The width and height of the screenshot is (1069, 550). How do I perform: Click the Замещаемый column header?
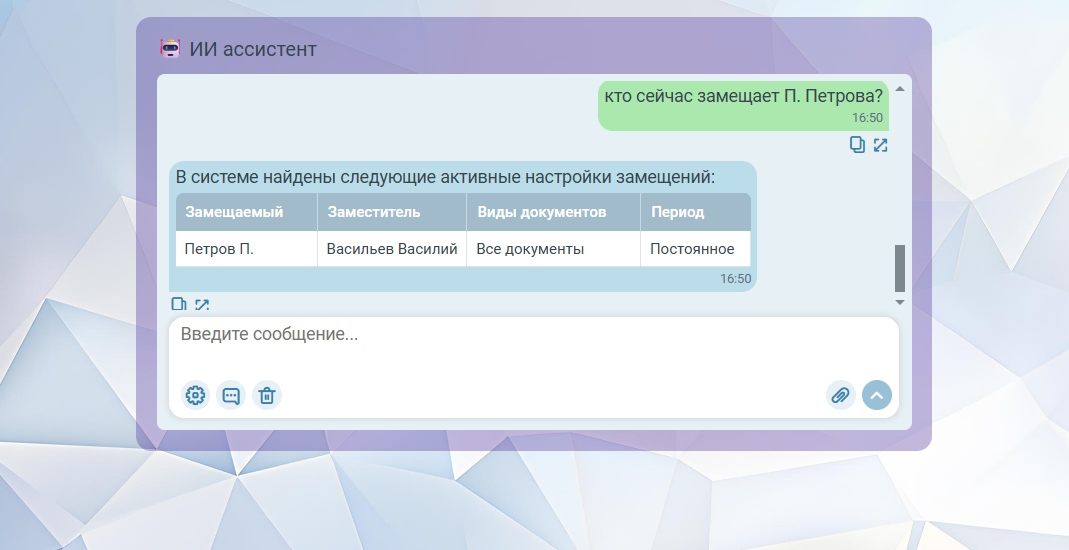[x=234, y=212]
